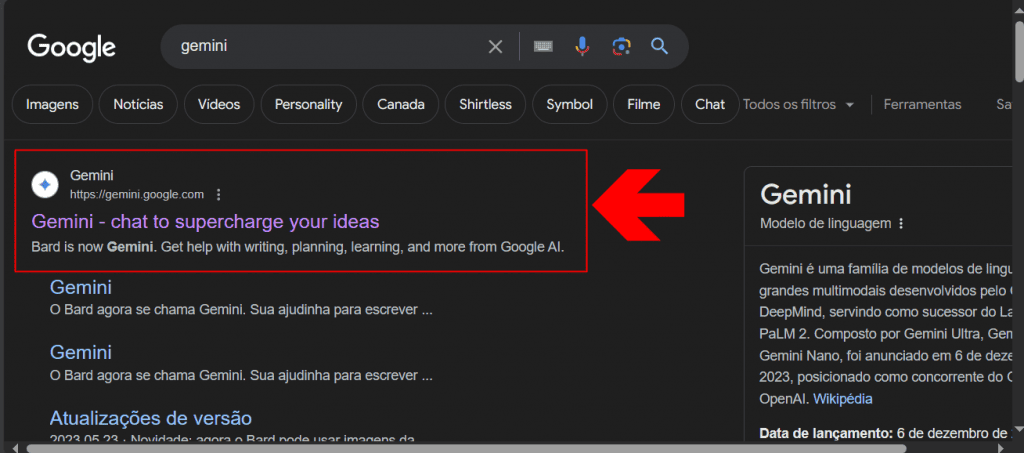
Task: Click the Gemini sparkle favicon
Action: pos(45,185)
